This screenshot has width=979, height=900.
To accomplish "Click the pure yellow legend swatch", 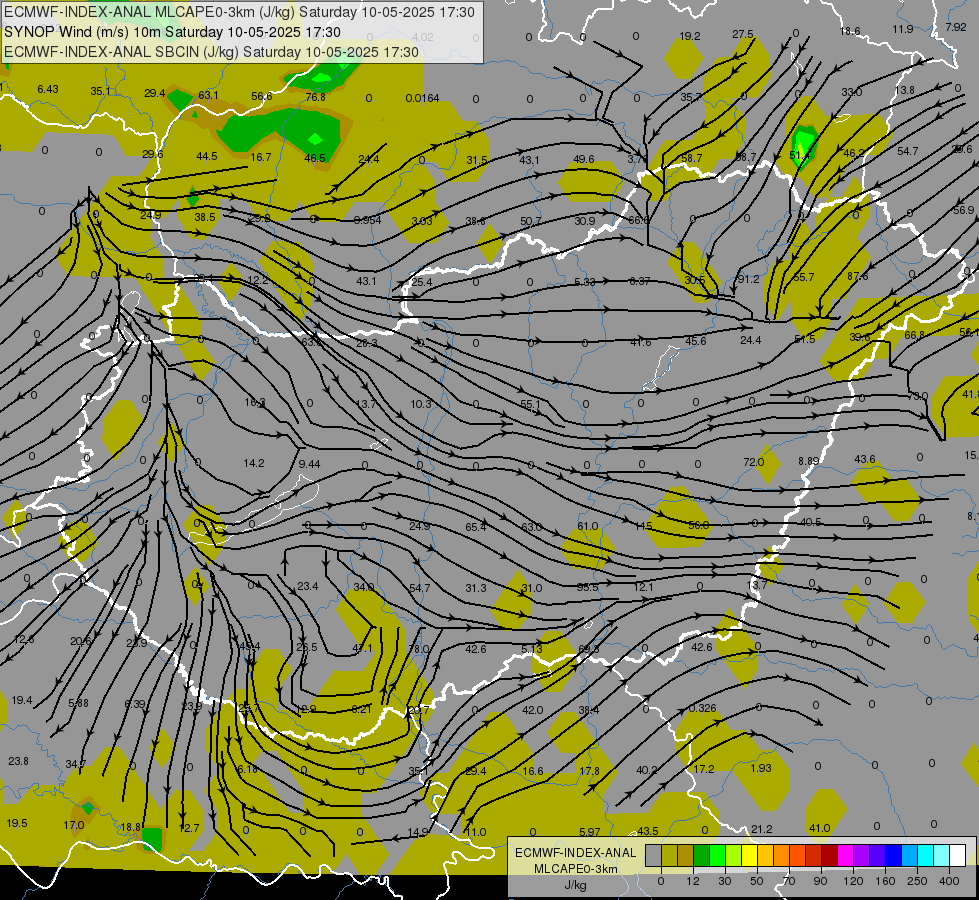I will (x=750, y=856).
